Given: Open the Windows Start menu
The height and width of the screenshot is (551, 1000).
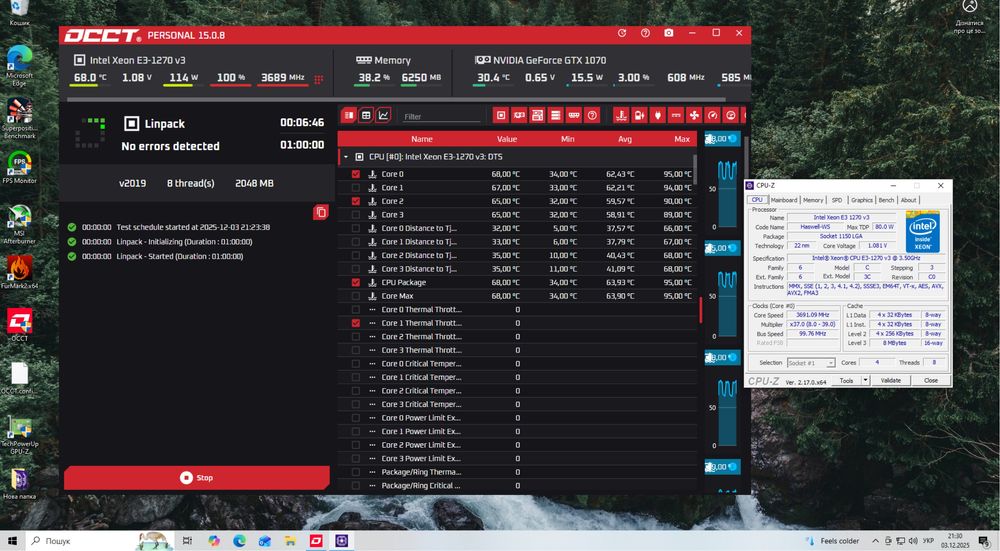Looking at the screenshot, I should point(12,541).
